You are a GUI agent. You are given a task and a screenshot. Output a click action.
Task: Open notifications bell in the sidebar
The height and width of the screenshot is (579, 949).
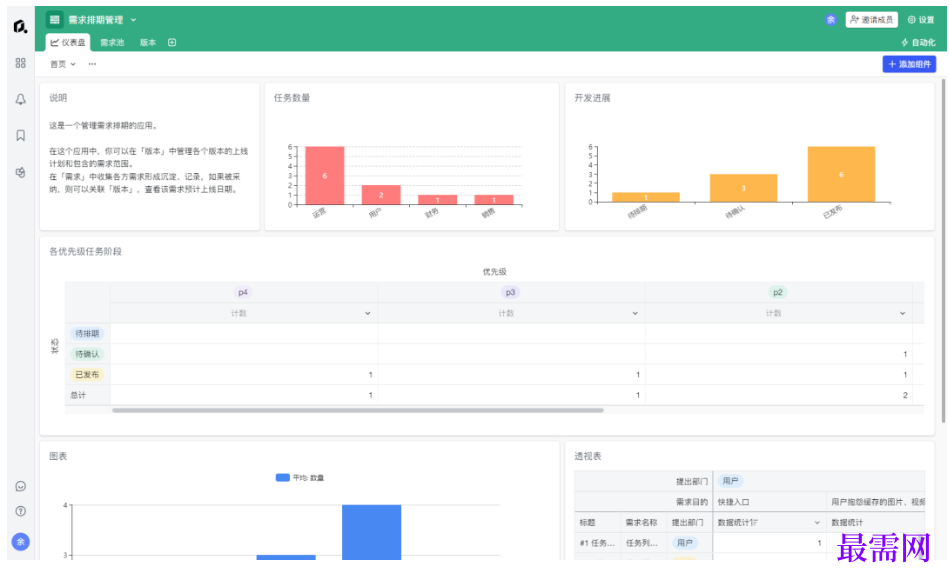pyautogui.click(x=20, y=99)
